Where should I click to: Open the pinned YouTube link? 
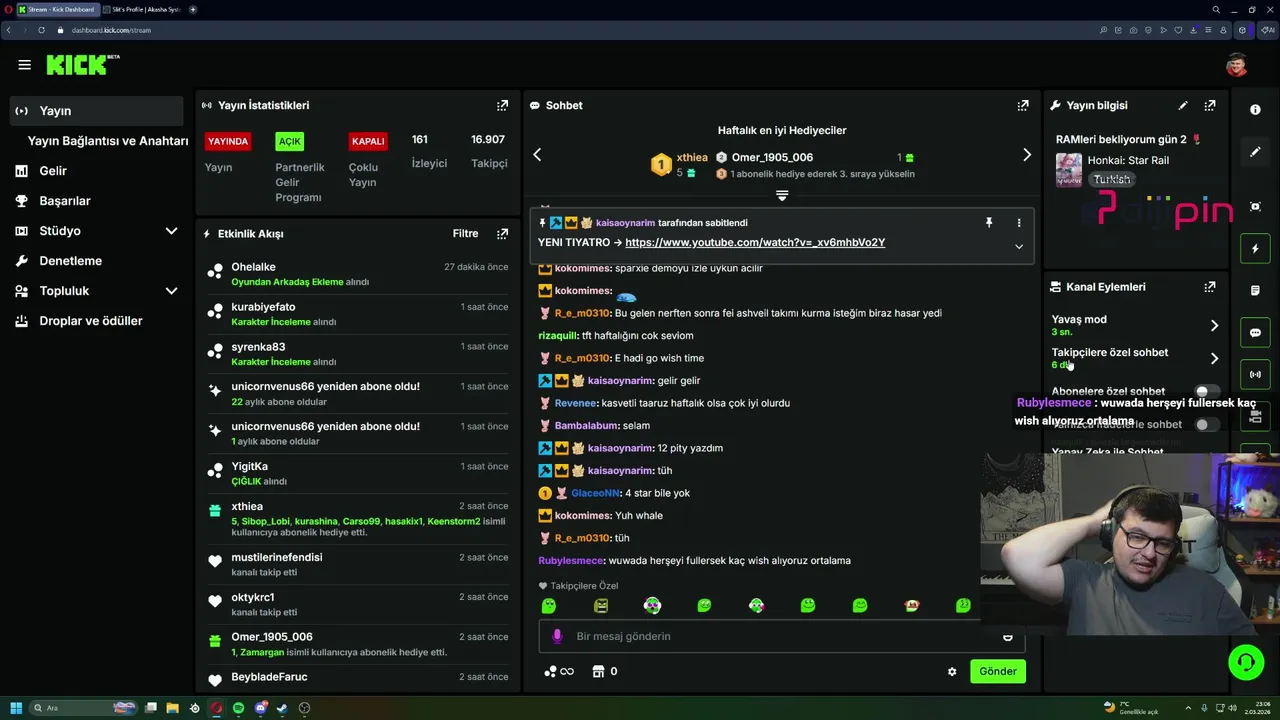click(x=755, y=243)
